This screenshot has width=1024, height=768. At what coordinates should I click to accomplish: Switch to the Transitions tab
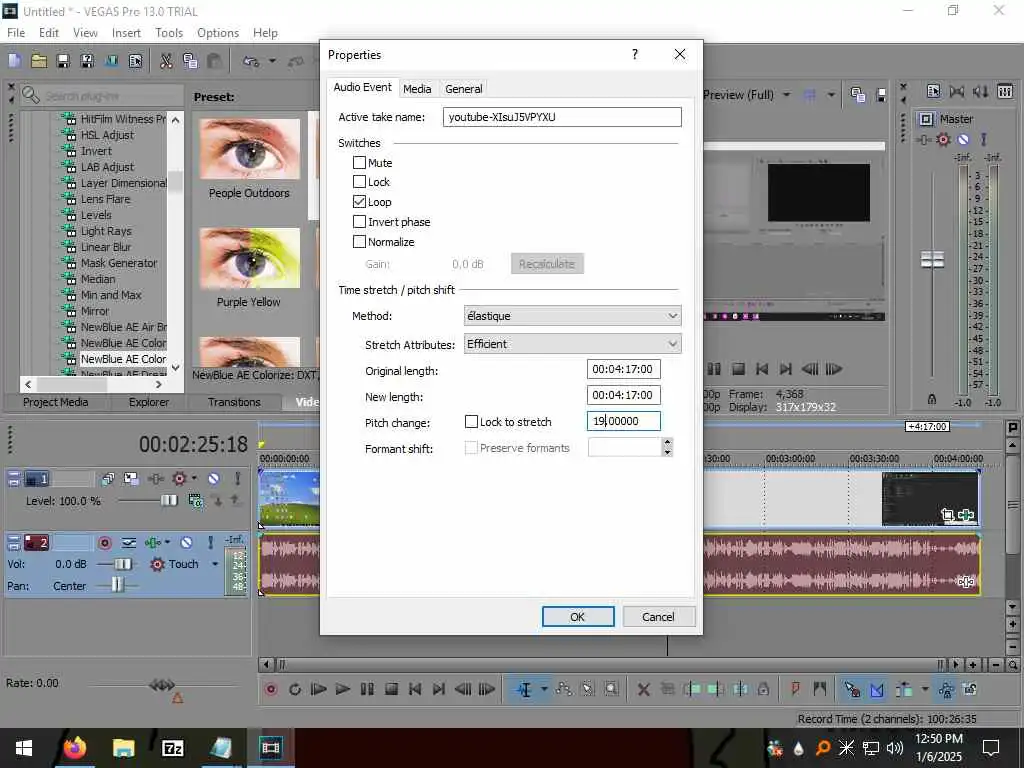click(x=234, y=402)
